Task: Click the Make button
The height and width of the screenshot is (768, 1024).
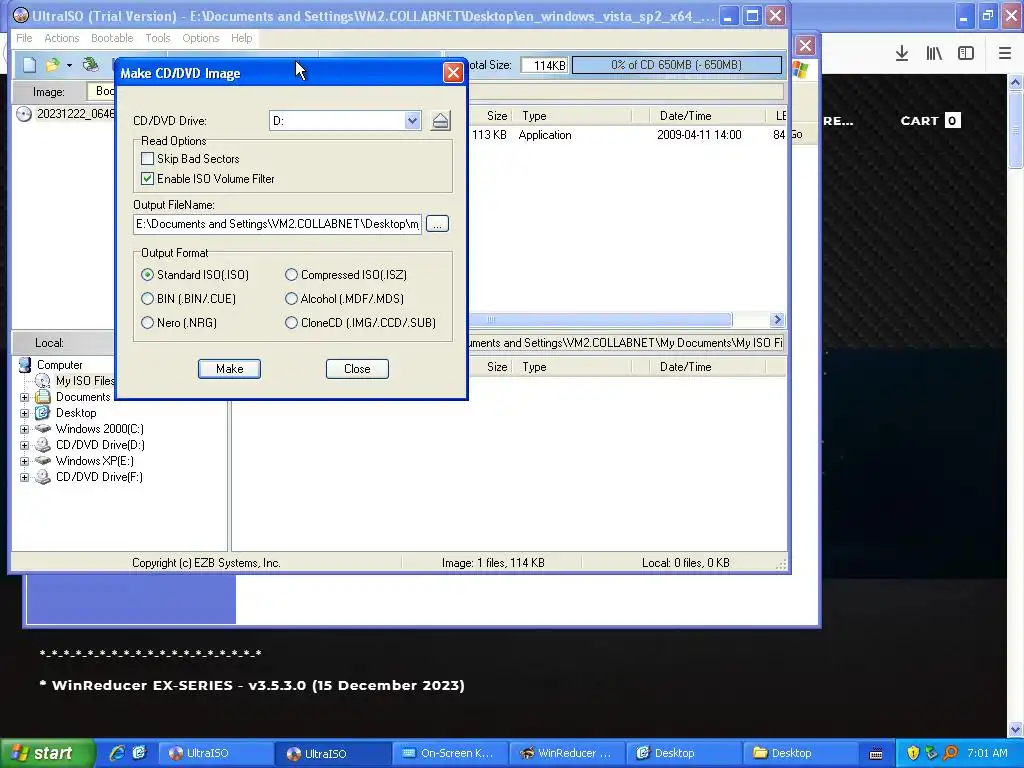Action: tap(229, 369)
